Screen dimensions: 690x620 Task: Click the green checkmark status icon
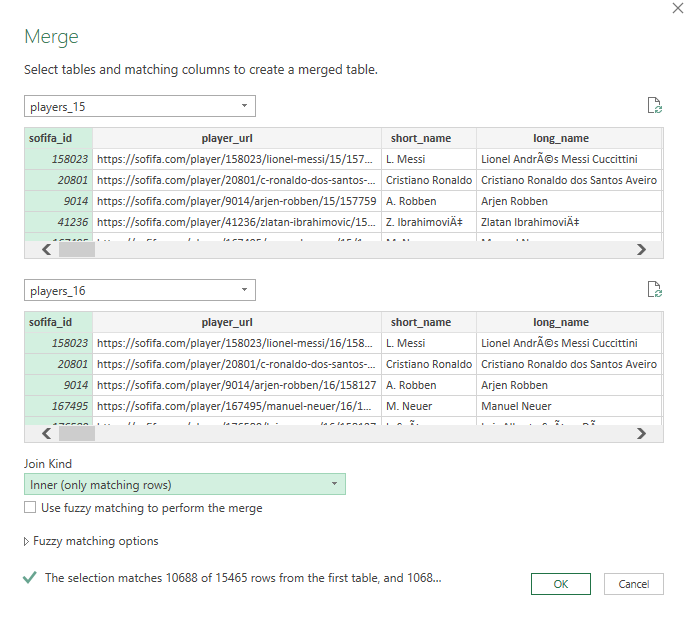(x=29, y=577)
